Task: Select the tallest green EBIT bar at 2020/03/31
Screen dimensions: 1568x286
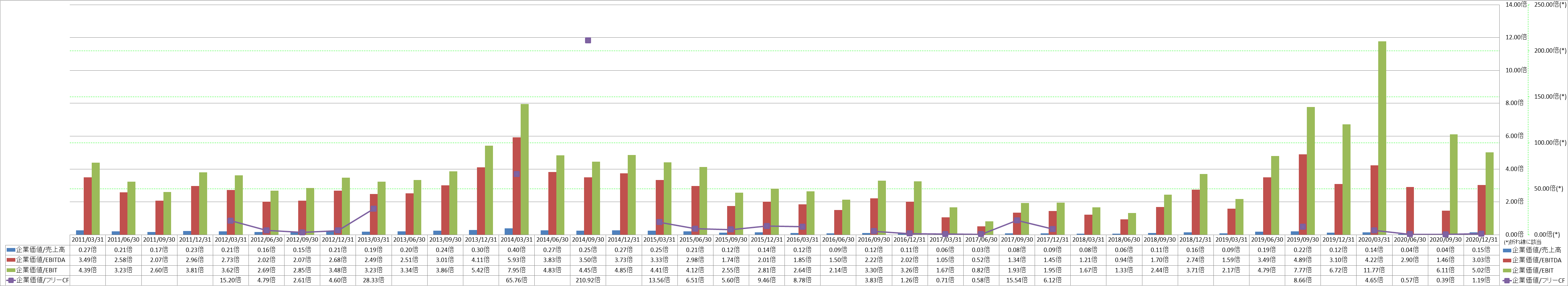Action: coord(1382,138)
